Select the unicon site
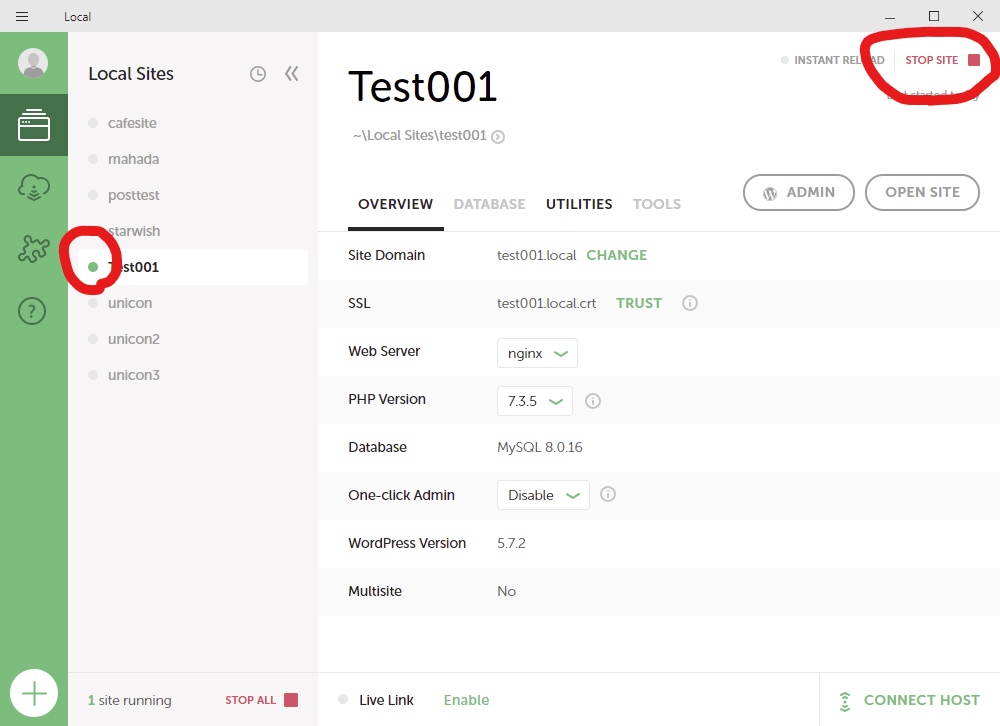 [130, 303]
